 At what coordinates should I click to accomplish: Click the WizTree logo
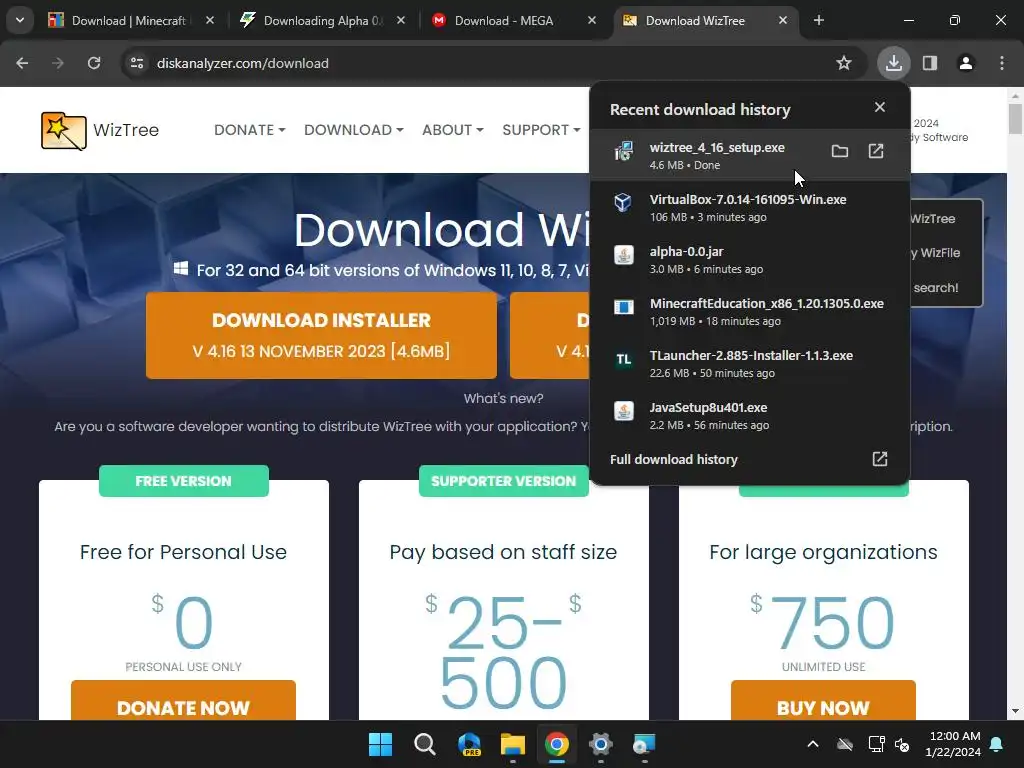[100, 131]
